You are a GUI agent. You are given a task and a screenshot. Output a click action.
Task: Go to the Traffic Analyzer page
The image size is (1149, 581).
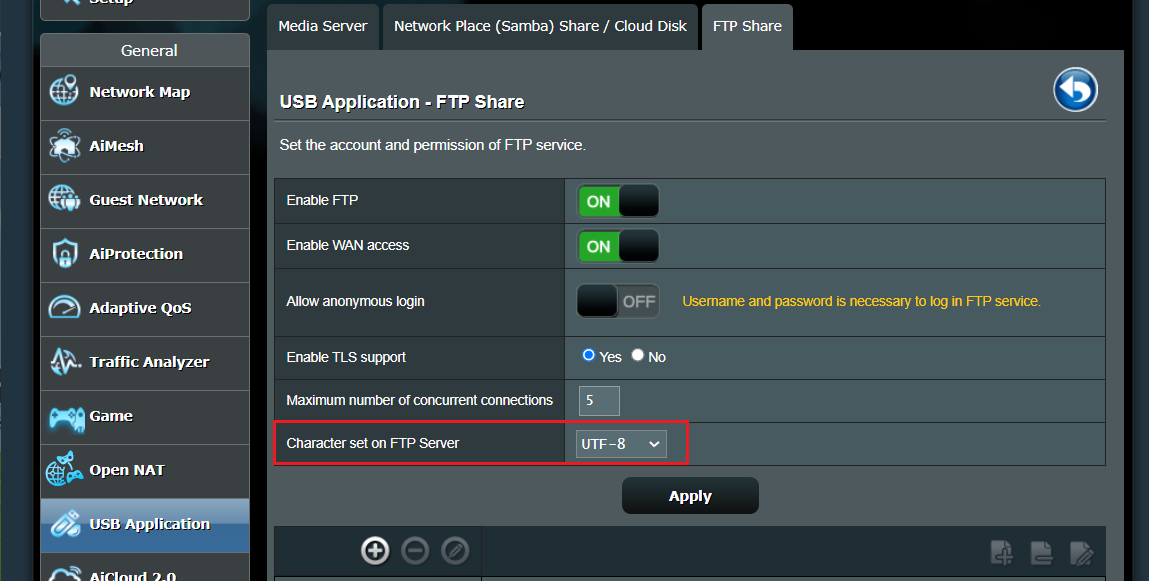[149, 362]
